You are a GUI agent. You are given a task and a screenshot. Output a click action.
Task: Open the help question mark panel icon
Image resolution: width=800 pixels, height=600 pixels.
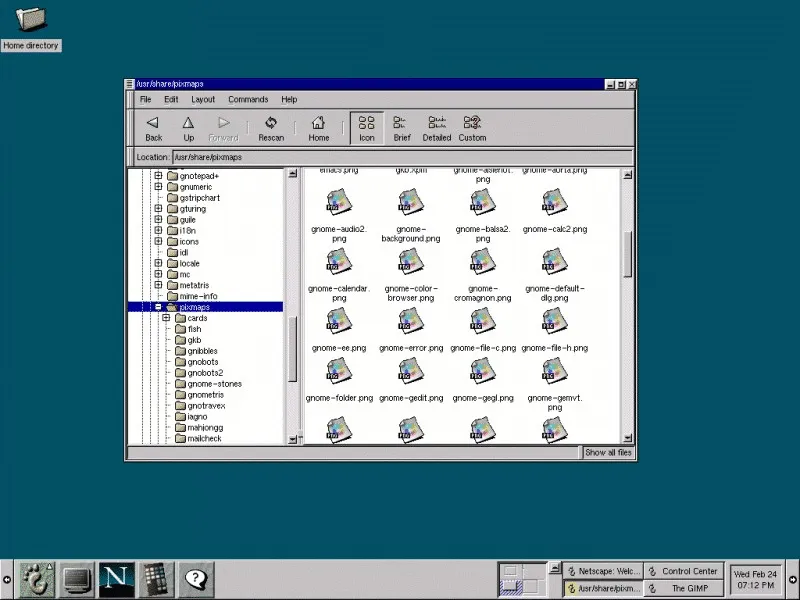(x=195, y=578)
